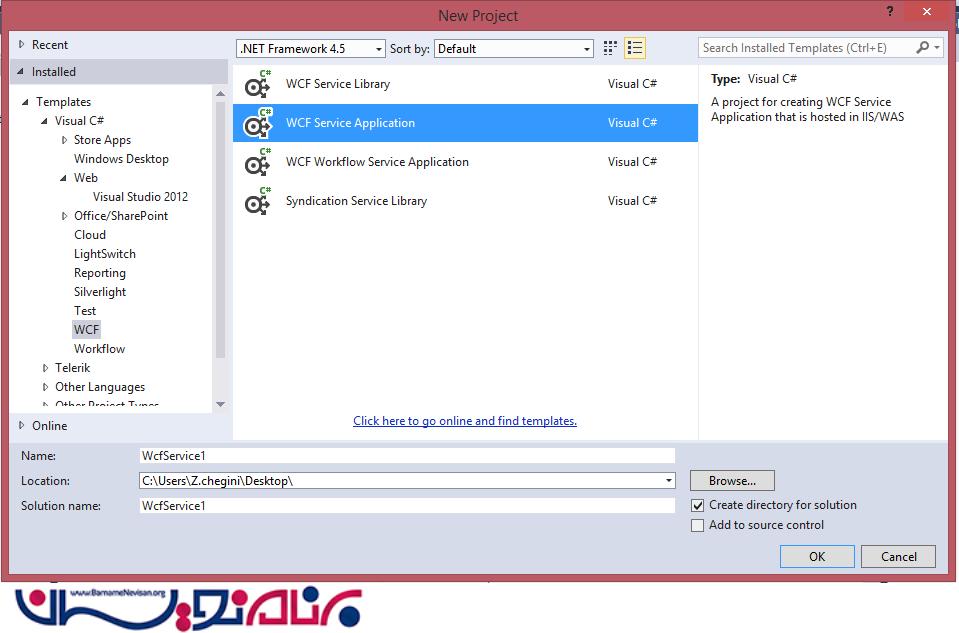Viewport: 959px width, 633px height.
Task: Select the Cloud category
Action: [x=90, y=235]
